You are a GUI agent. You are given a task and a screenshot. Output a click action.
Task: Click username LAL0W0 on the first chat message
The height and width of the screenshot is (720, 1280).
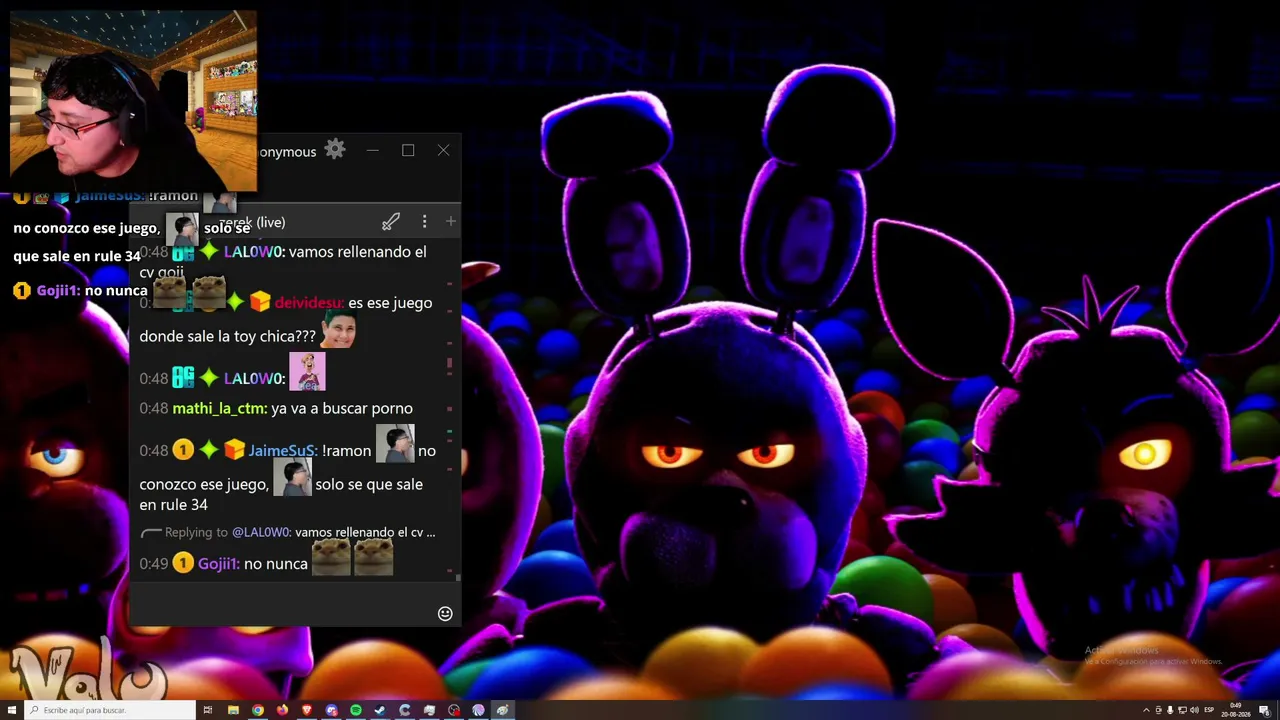pyautogui.click(x=253, y=252)
